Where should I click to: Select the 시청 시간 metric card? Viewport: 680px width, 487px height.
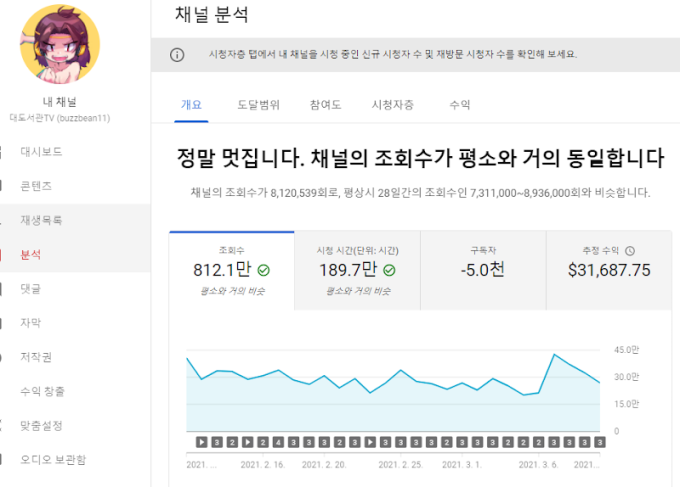[x=357, y=270]
